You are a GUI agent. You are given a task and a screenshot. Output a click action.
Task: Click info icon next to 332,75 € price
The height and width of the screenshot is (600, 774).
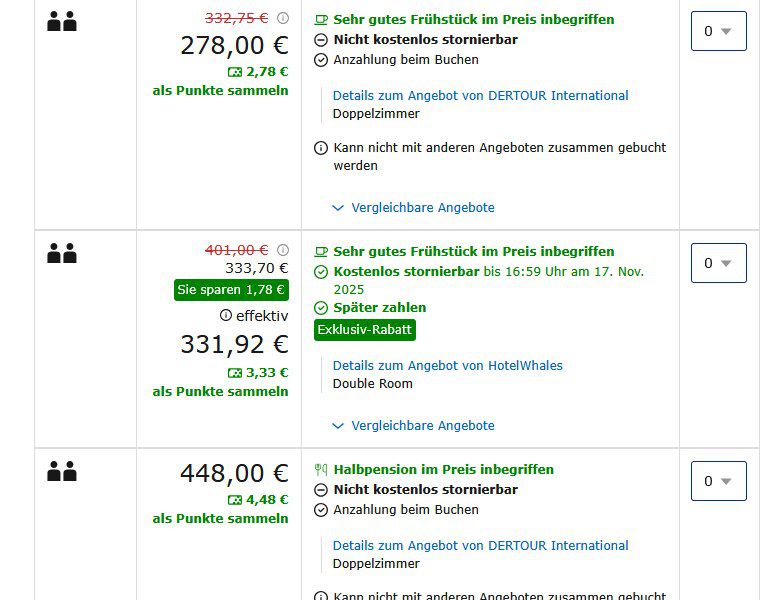point(282,18)
